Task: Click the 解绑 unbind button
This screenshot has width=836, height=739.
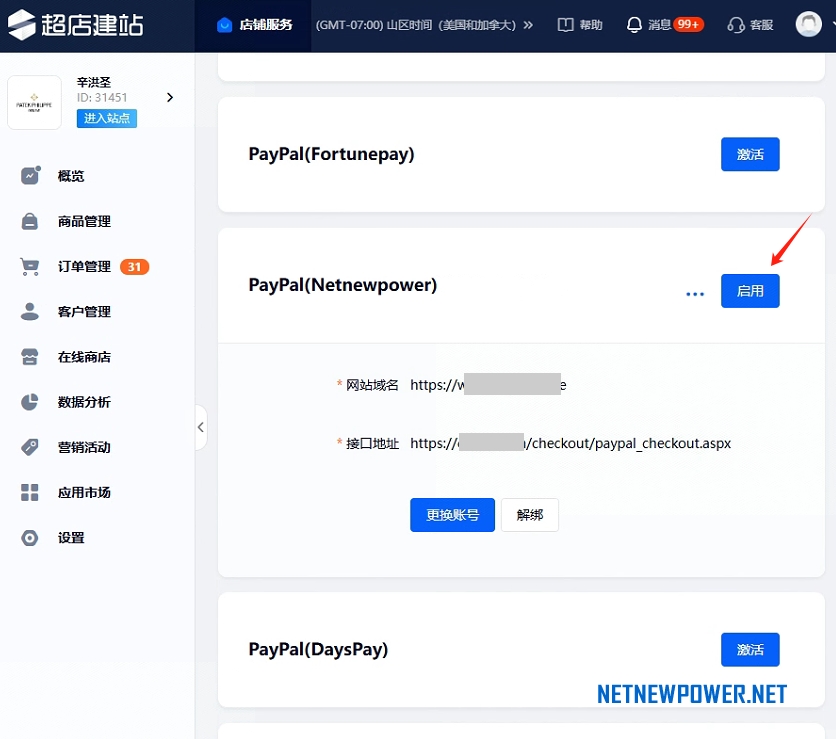Action: coord(529,515)
